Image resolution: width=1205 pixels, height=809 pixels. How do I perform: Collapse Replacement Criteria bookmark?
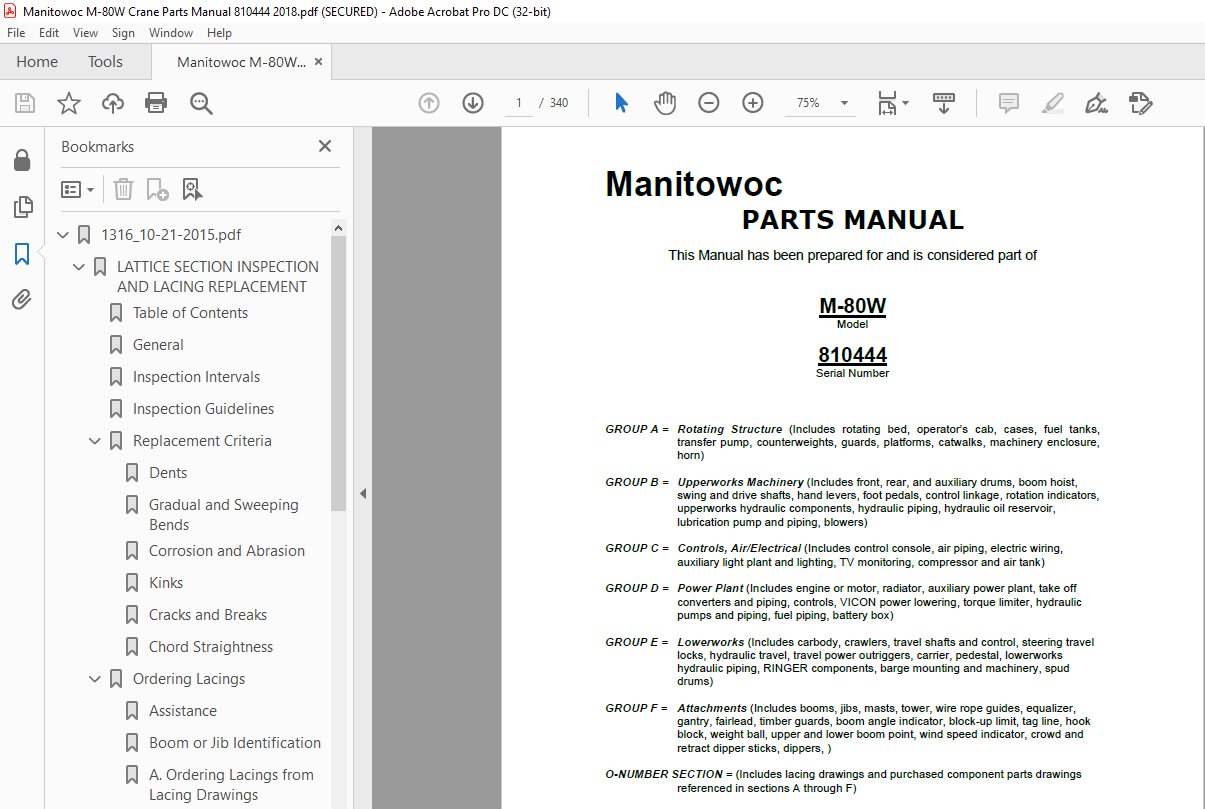(x=96, y=441)
